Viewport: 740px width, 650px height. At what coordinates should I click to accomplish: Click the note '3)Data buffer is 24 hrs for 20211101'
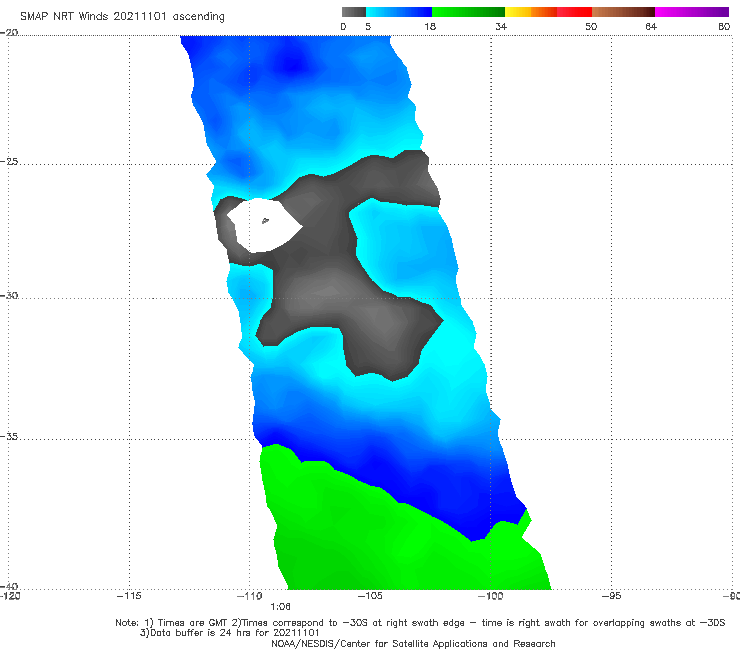(x=230, y=633)
